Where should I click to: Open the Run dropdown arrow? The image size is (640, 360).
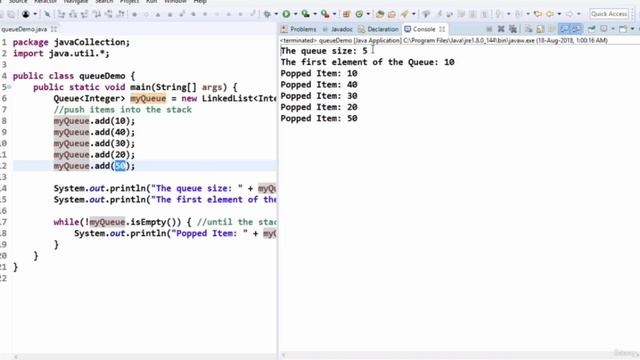296,14
